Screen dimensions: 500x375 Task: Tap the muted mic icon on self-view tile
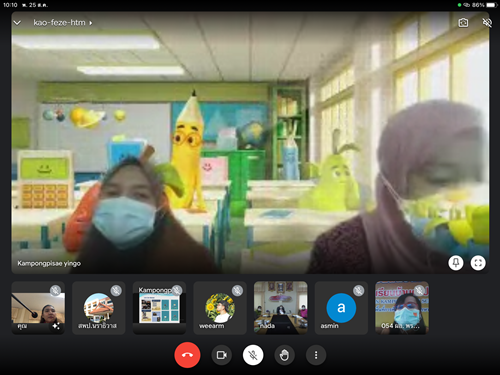pos(55,291)
